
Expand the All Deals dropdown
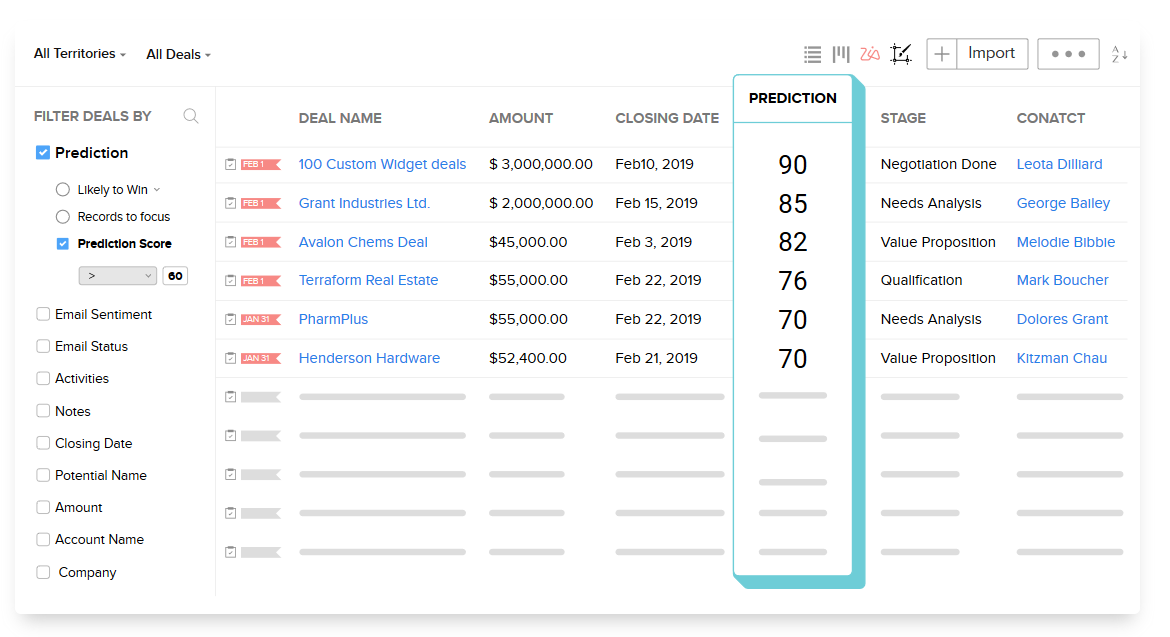178,54
